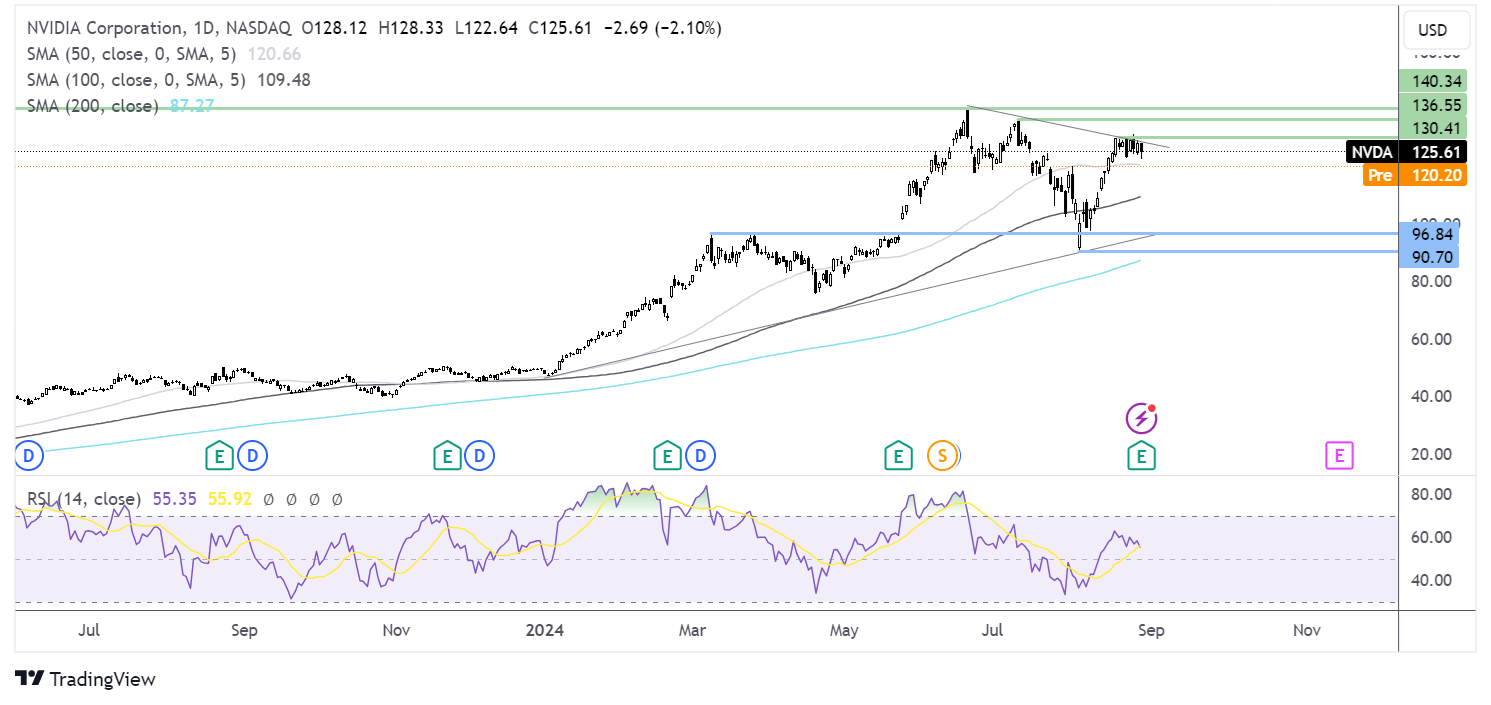Click the purple lightning news flash icon
This screenshot has height=705, width=1491.
tap(1141, 418)
